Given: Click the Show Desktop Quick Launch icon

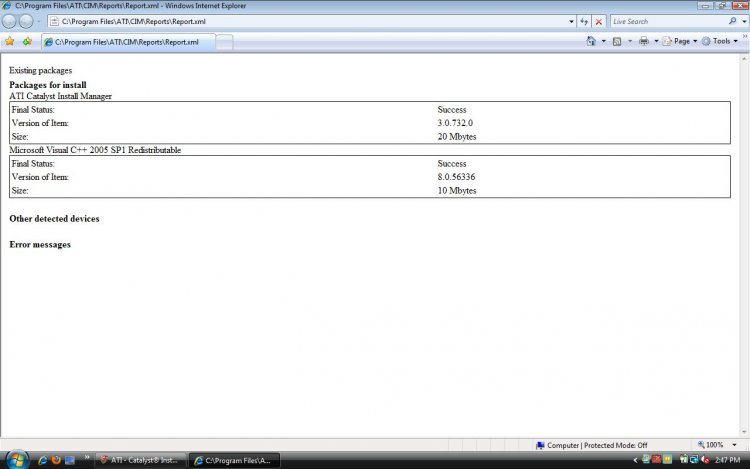Looking at the screenshot, I should click(70, 460).
